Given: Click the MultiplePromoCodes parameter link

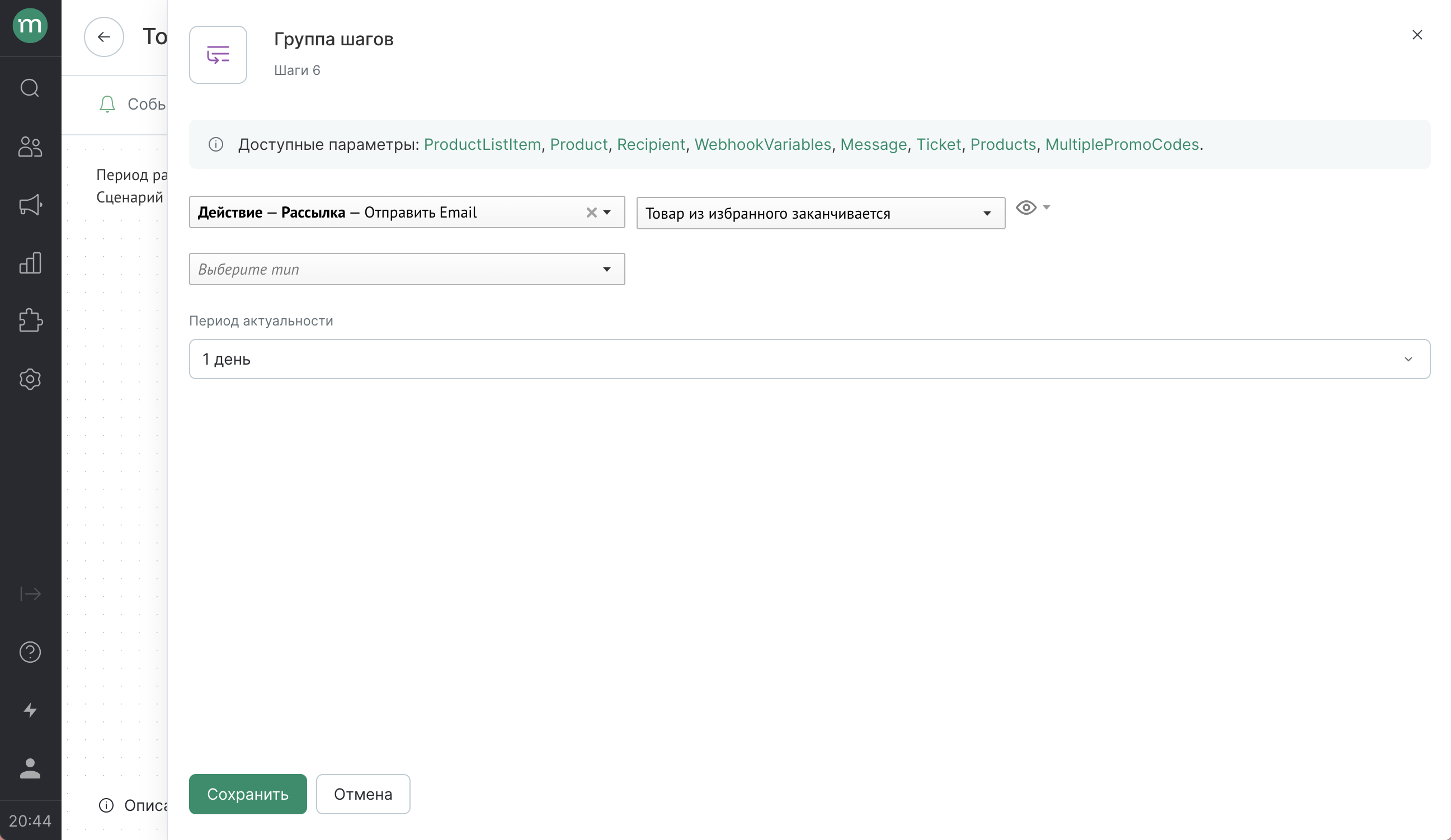Looking at the screenshot, I should click(x=1122, y=144).
